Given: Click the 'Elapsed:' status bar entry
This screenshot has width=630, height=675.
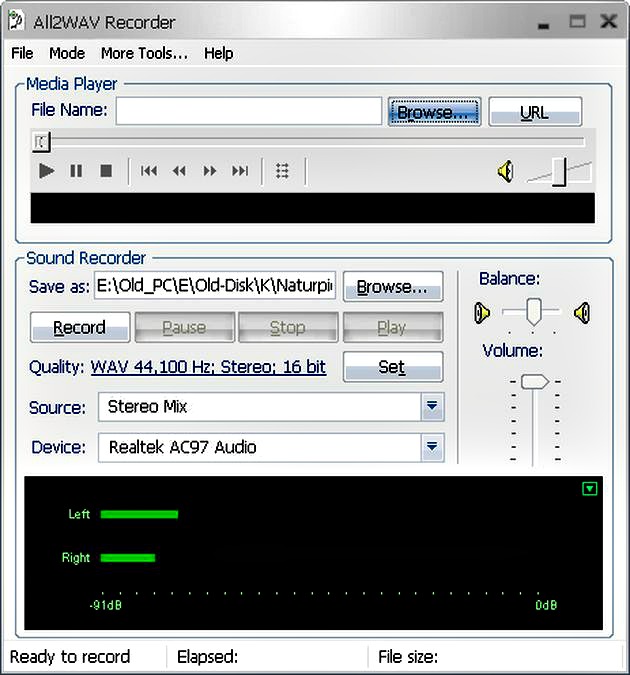Looking at the screenshot, I should (208, 657).
